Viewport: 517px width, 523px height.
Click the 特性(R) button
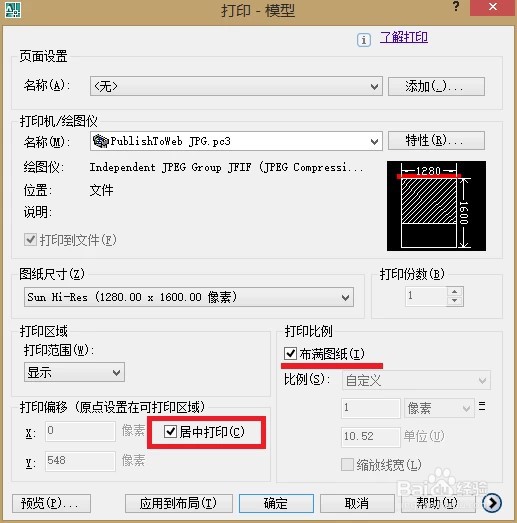(x=436, y=140)
